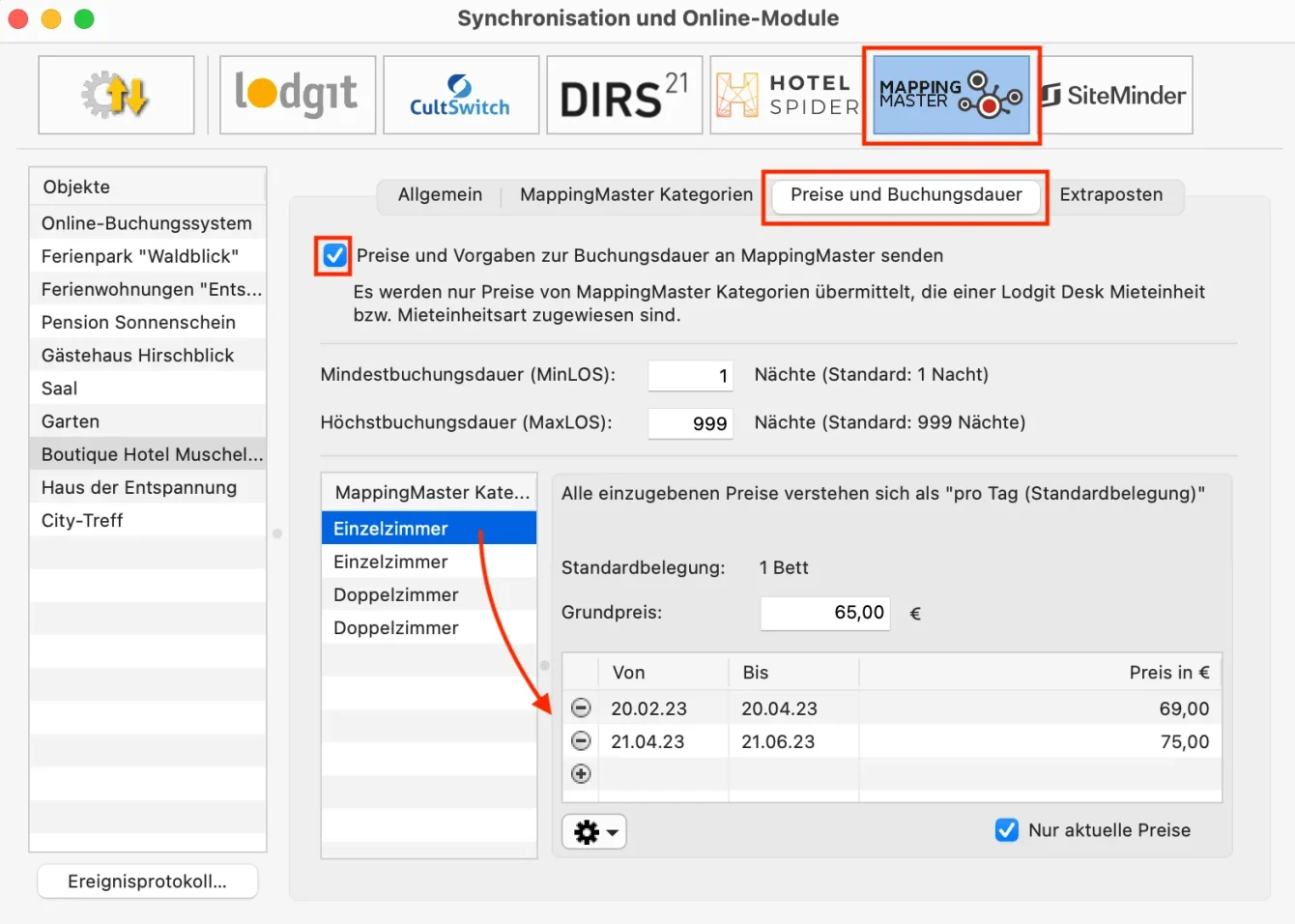The height and width of the screenshot is (924, 1295).
Task: Click the 21.06.23 Bis date cell
Action: pyautogui.click(x=793, y=741)
